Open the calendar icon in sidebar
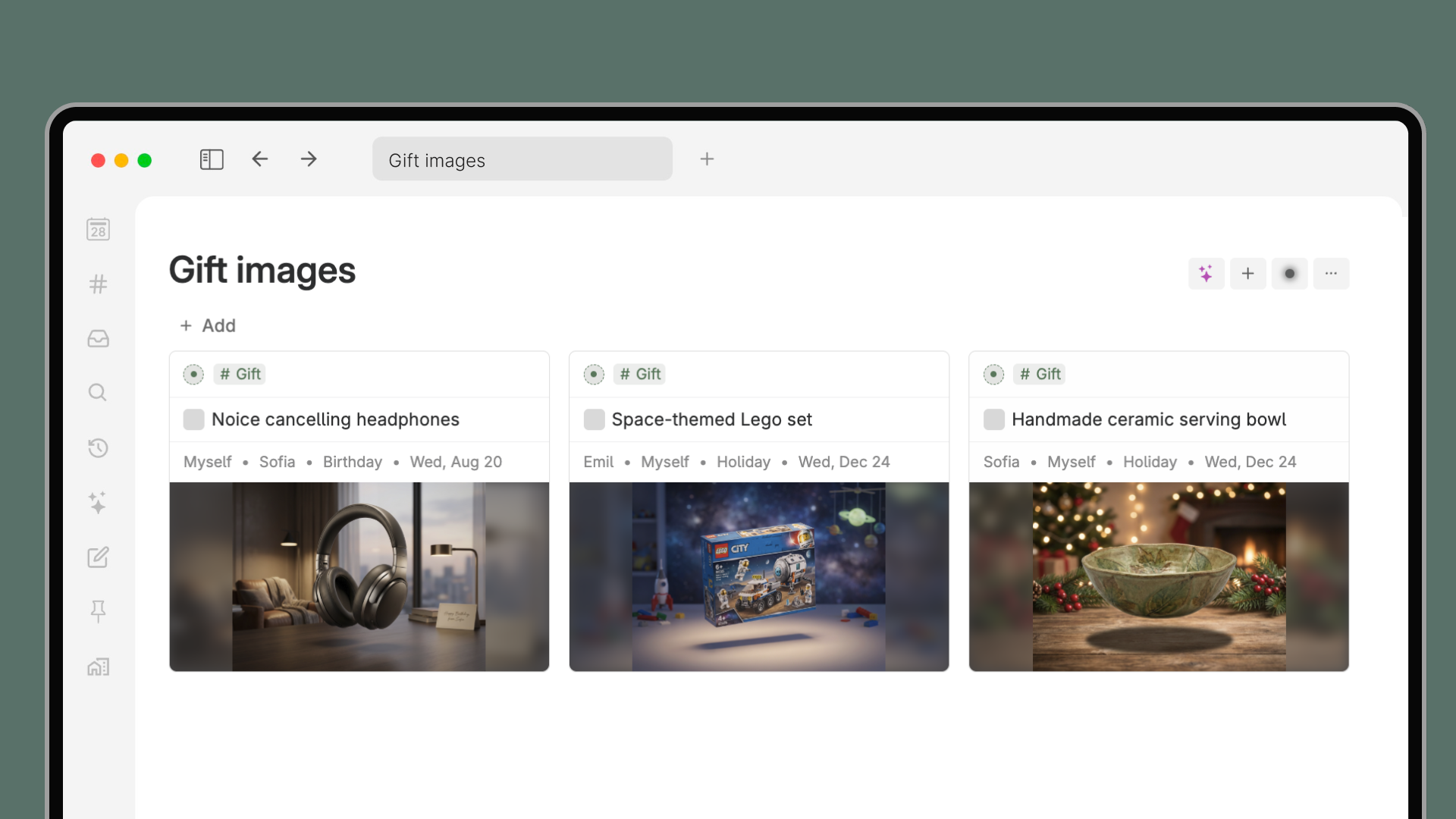The height and width of the screenshot is (819, 1456). coord(98,229)
